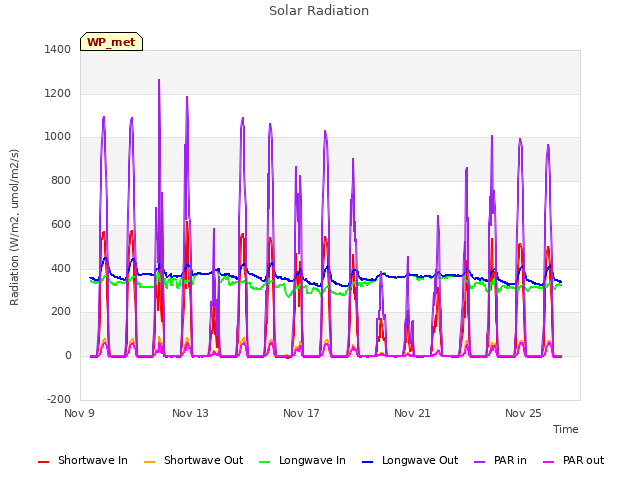The image size is (640, 480).
Task: Click the Solar Radiation chart title
Action: pos(319,11)
